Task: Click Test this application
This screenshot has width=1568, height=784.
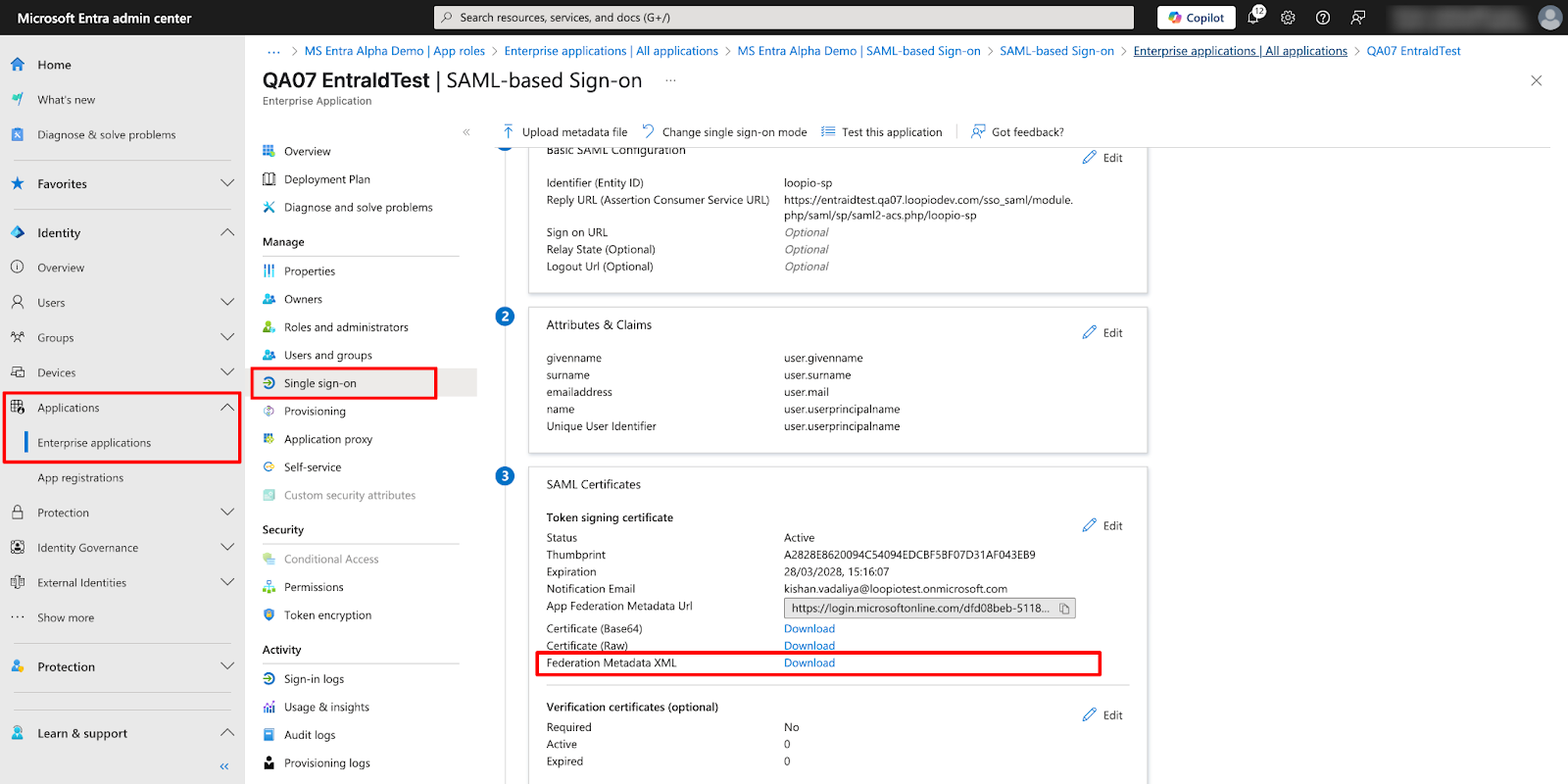Action: (882, 132)
